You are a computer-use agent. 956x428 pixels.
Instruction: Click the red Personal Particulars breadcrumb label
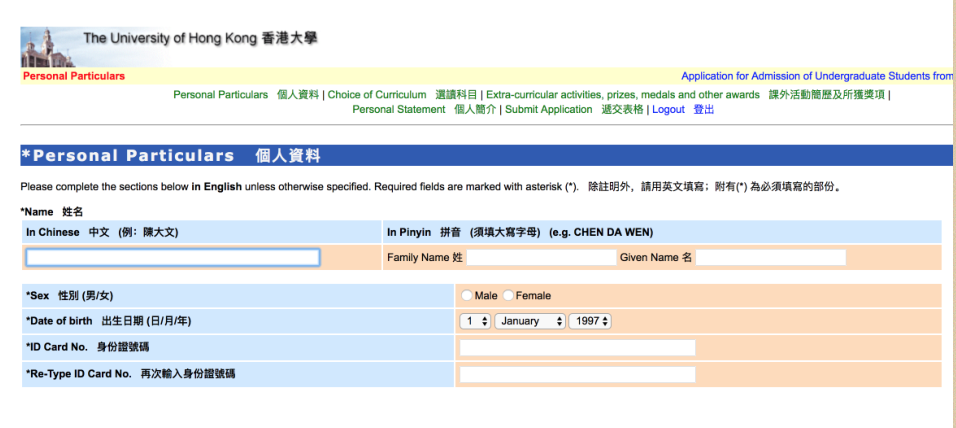tap(74, 76)
